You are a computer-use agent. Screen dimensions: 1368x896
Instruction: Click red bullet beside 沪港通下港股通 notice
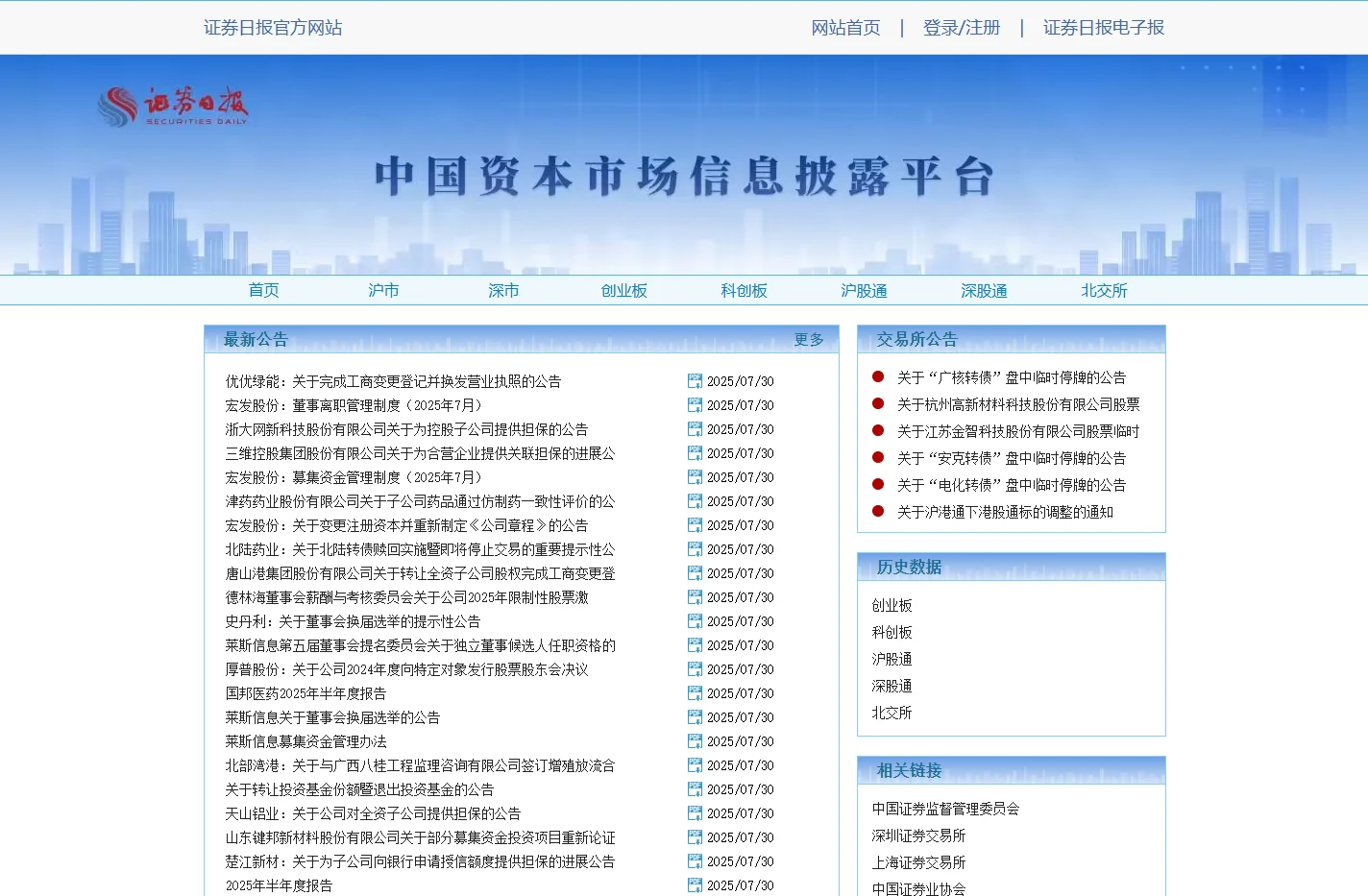[878, 511]
